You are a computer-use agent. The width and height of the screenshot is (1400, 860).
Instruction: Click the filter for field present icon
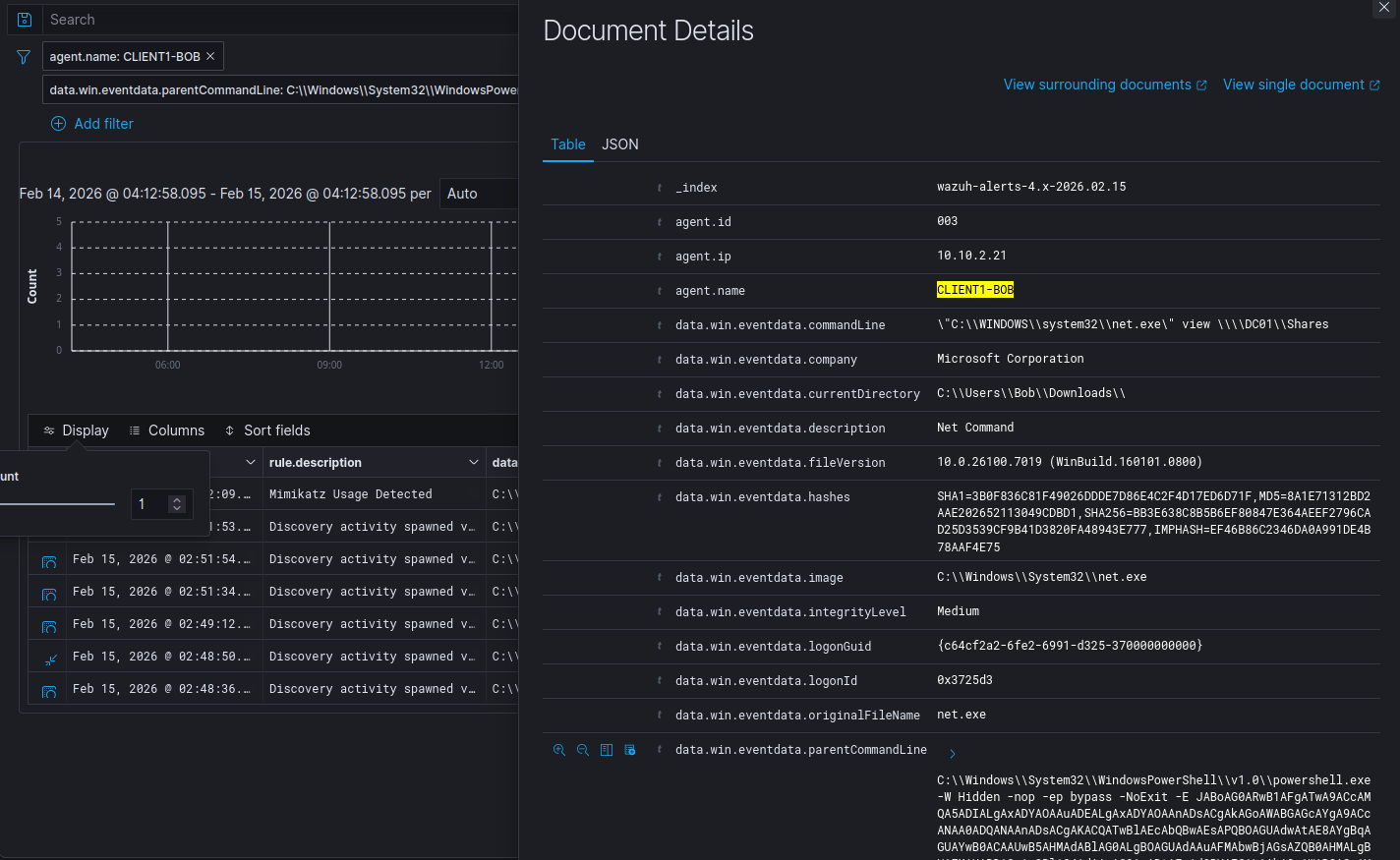(630, 750)
